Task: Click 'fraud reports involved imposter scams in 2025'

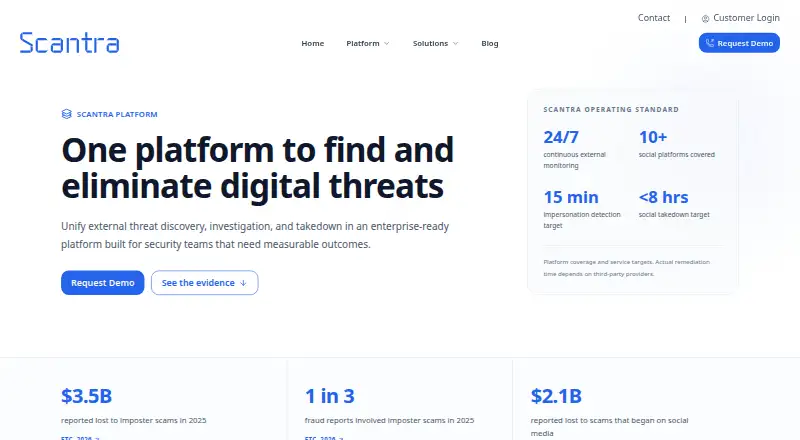Action: [389, 421]
